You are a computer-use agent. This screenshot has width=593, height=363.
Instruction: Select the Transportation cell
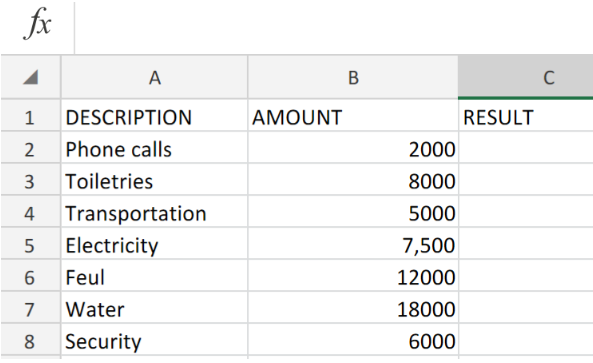(x=154, y=212)
